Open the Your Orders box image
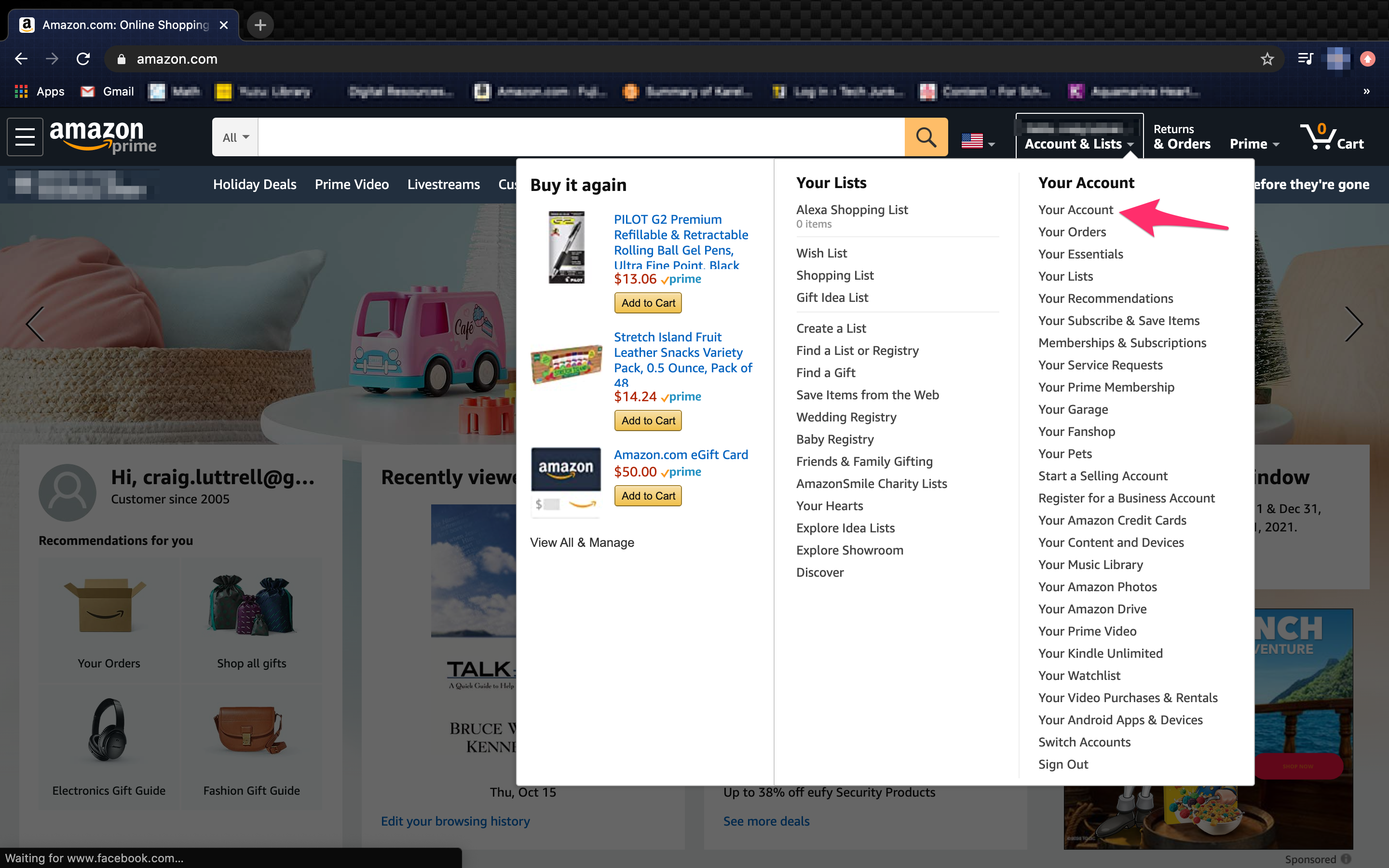Viewport: 1389px width, 868px height. click(106, 605)
